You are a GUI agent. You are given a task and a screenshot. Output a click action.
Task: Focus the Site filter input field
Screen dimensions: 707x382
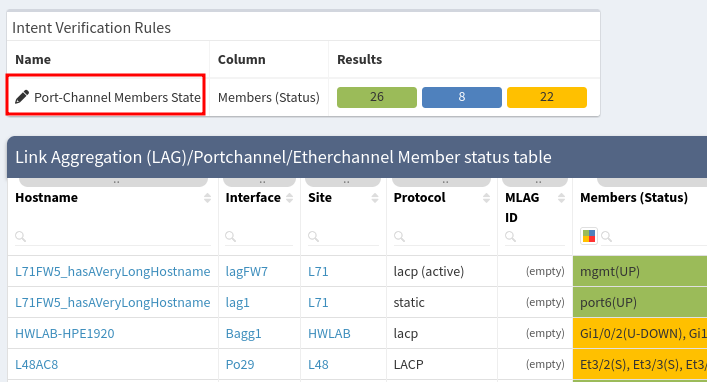pyautogui.click(x=343, y=236)
